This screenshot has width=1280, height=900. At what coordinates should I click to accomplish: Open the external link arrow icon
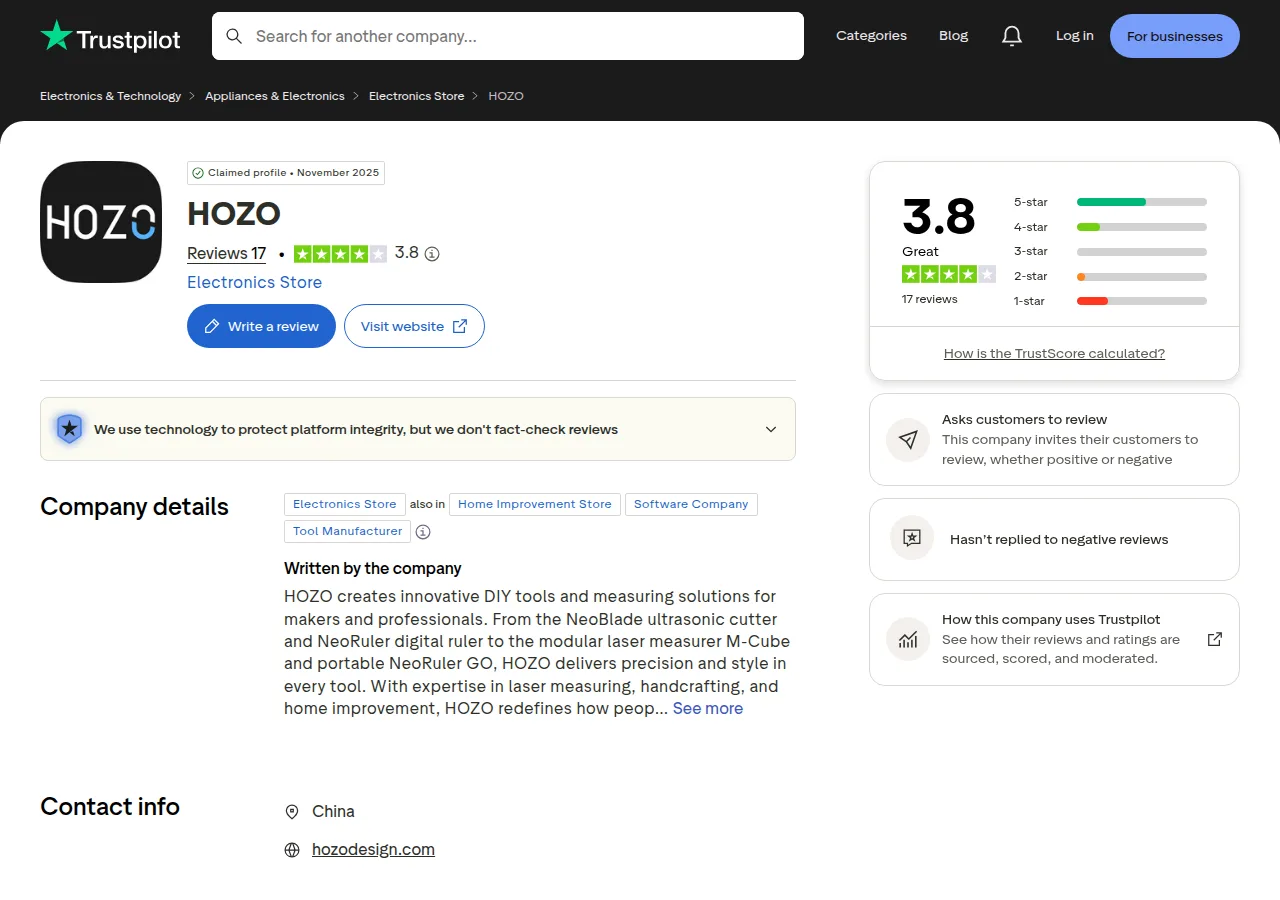[1215, 639]
